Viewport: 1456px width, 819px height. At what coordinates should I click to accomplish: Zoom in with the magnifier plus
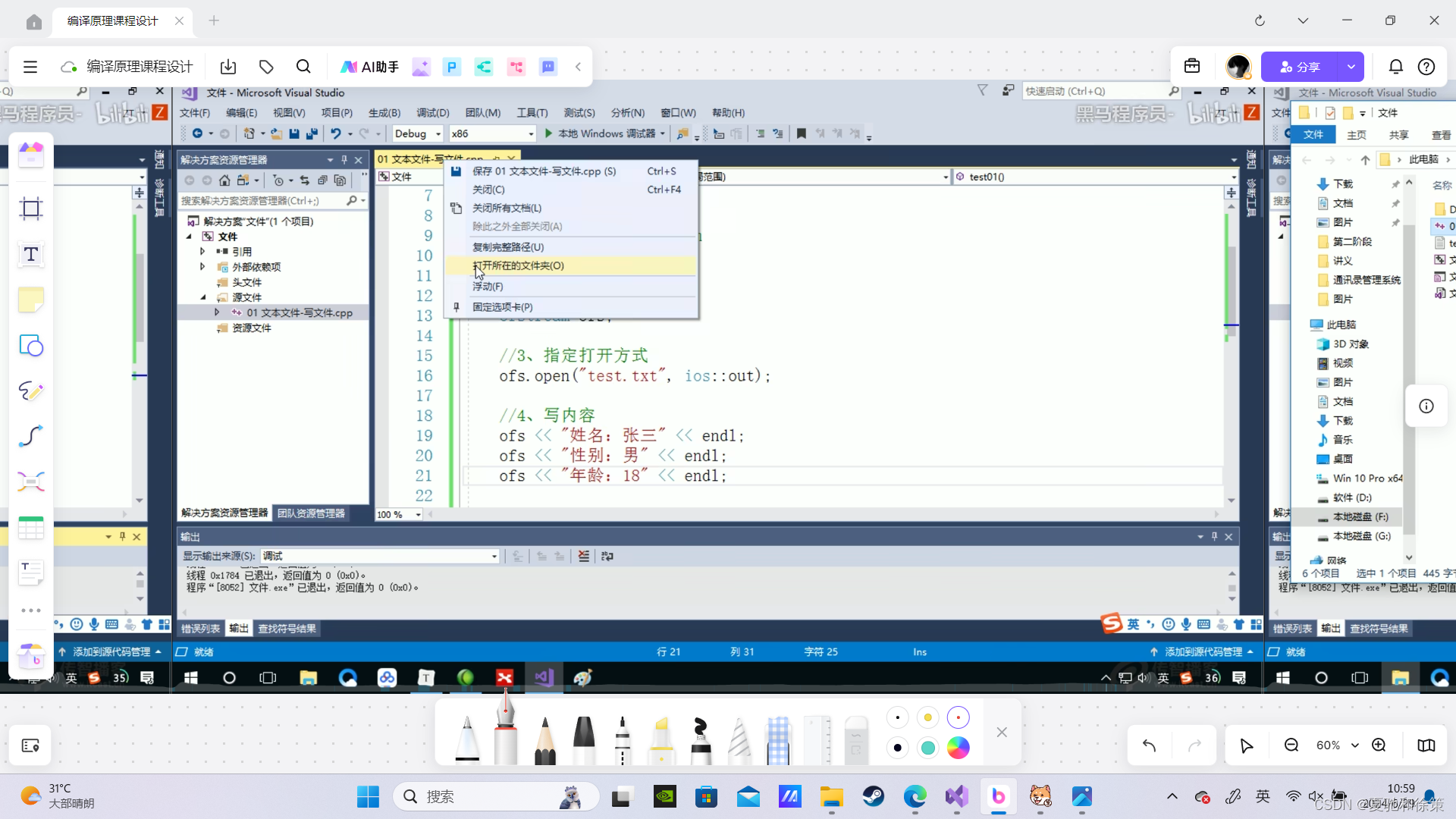pyautogui.click(x=1379, y=745)
